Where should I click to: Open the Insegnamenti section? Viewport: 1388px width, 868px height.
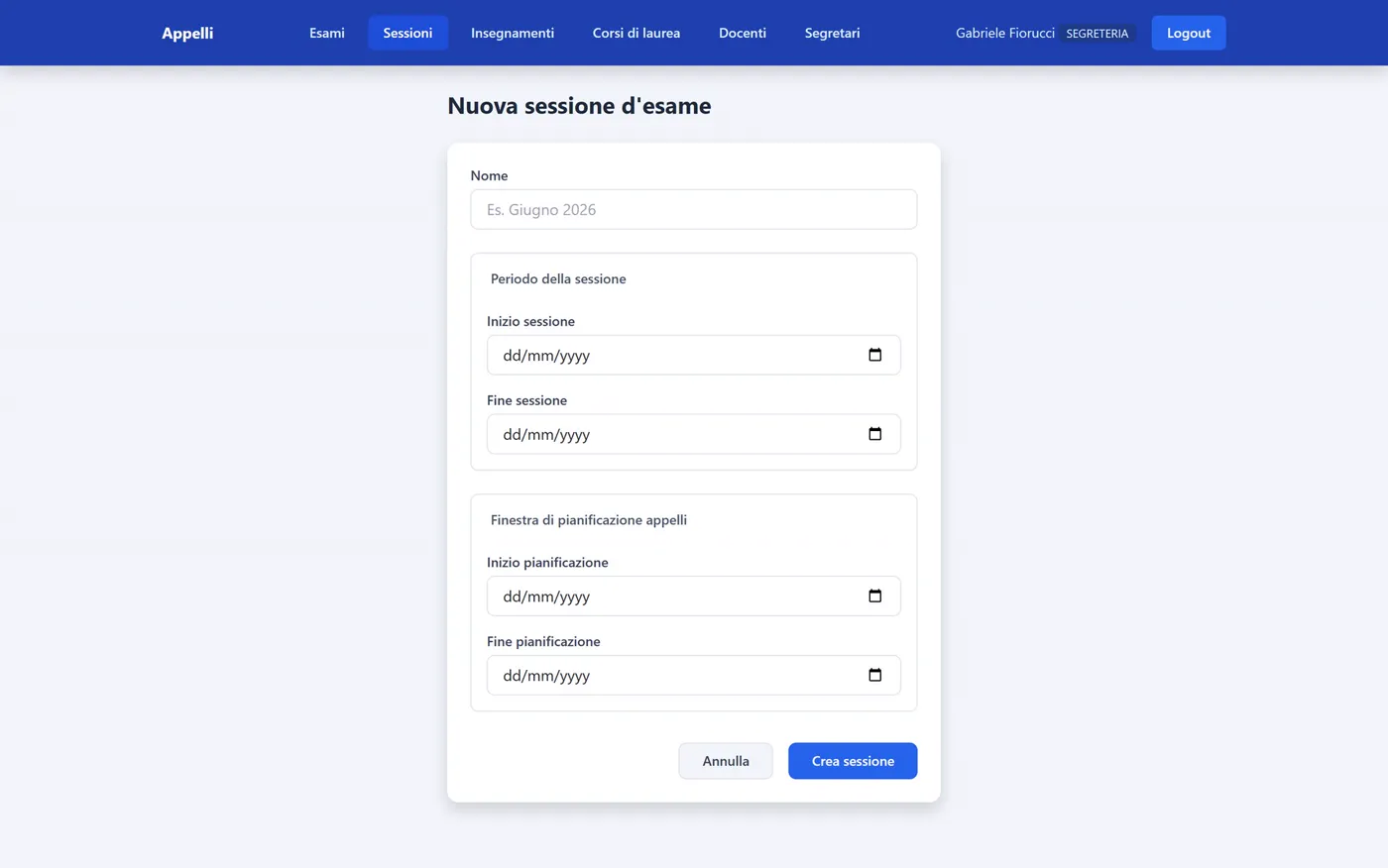pyautogui.click(x=513, y=33)
